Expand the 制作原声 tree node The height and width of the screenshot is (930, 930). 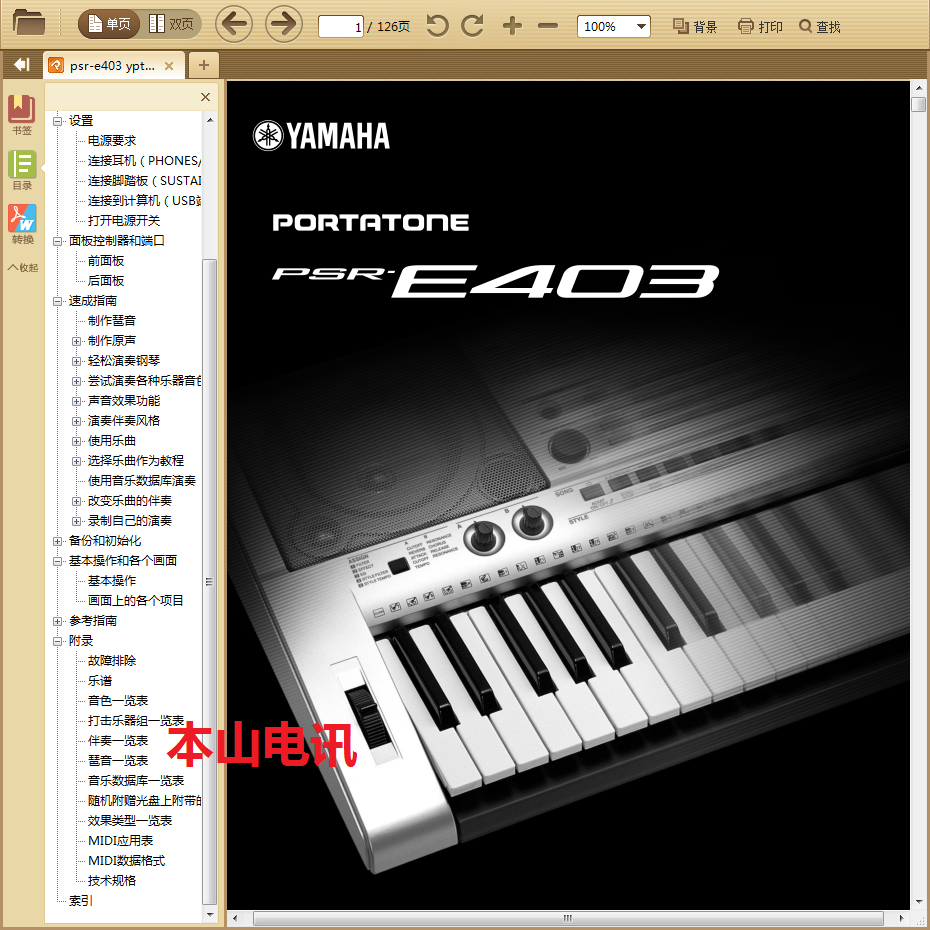point(77,342)
